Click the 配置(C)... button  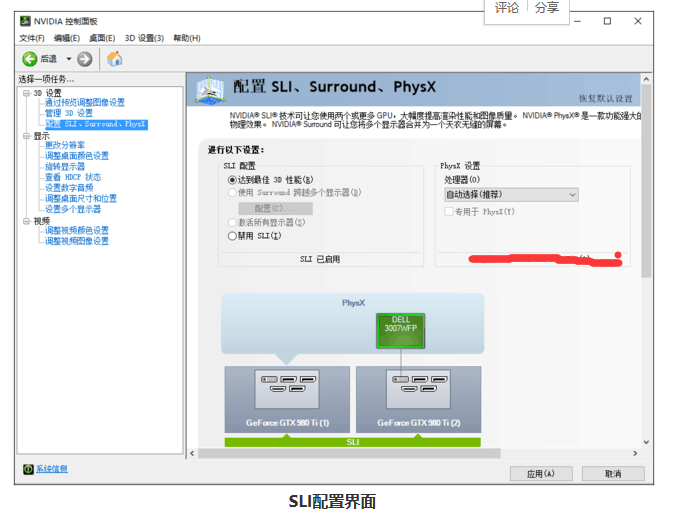(x=276, y=208)
